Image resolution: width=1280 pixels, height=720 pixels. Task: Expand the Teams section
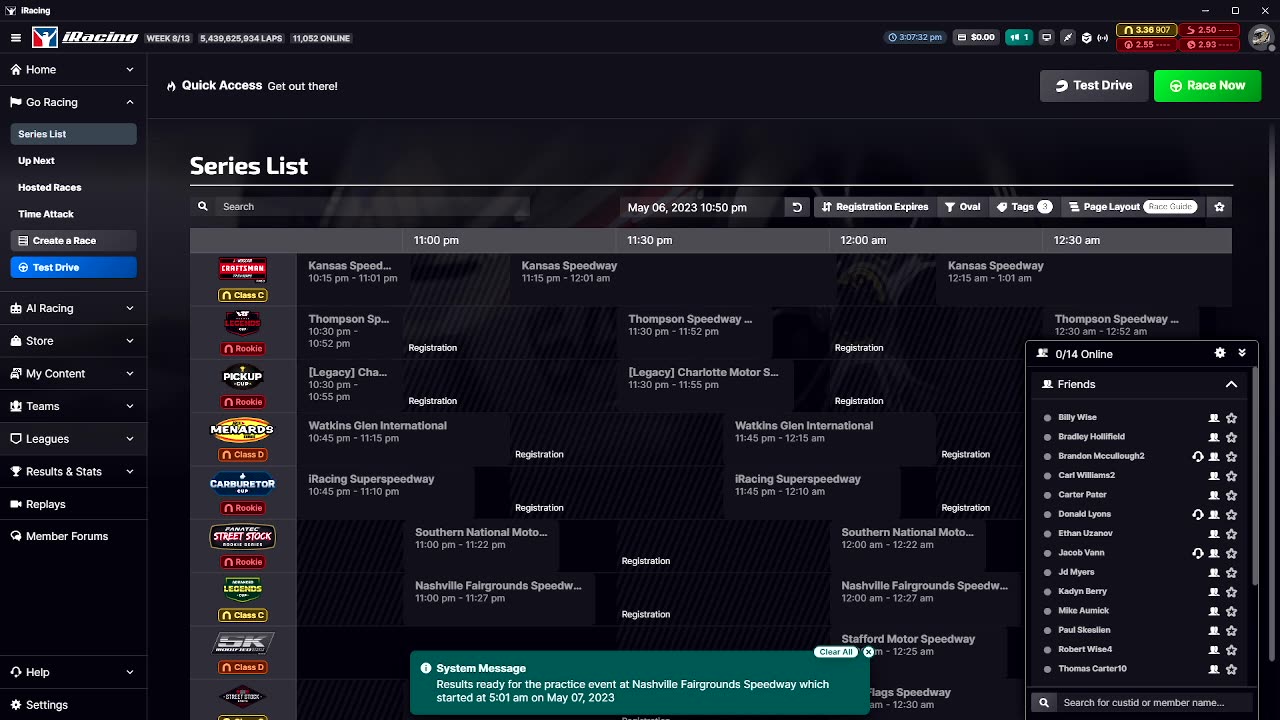(73, 406)
